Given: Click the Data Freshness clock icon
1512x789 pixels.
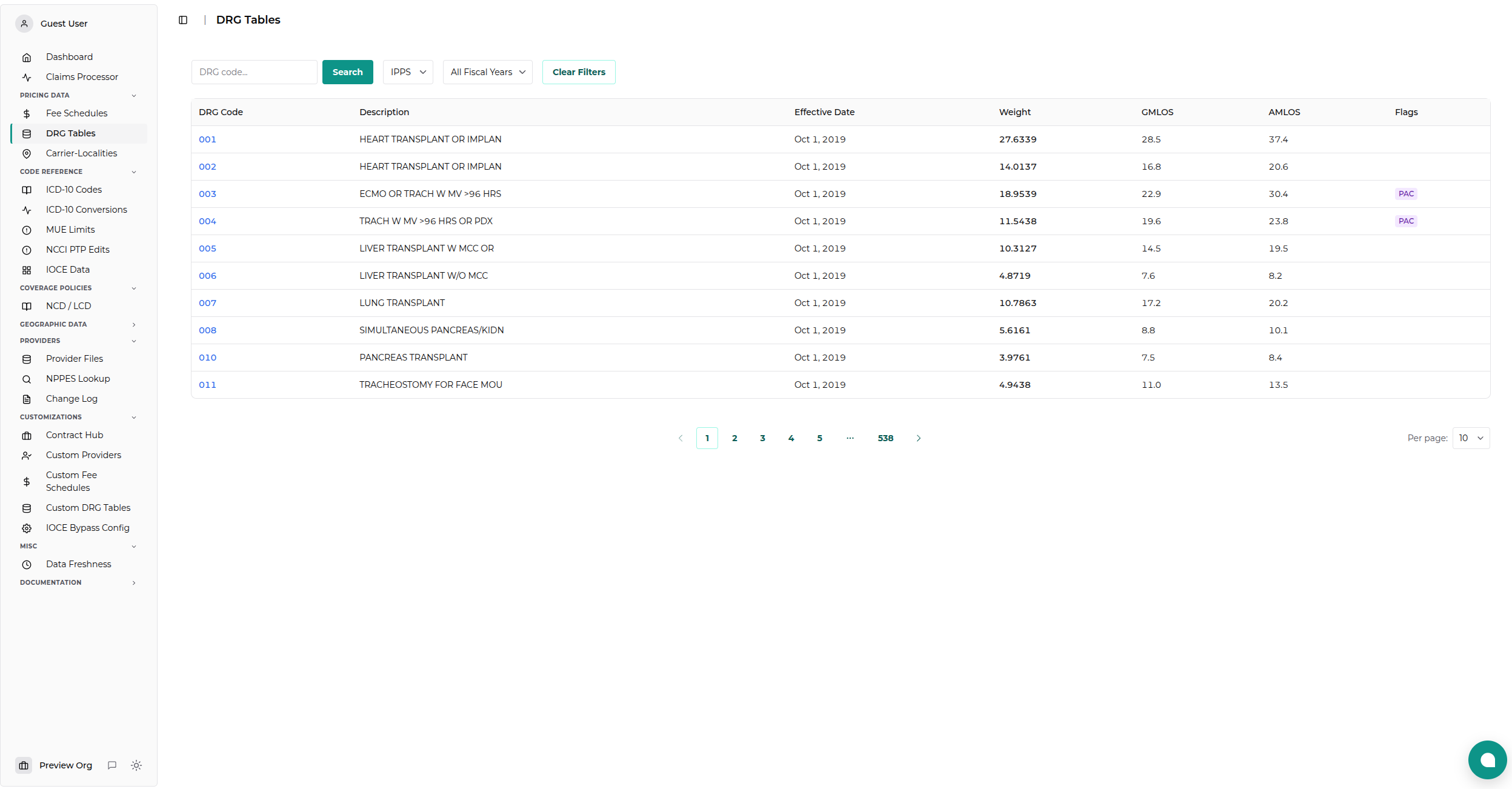Looking at the screenshot, I should point(27,565).
